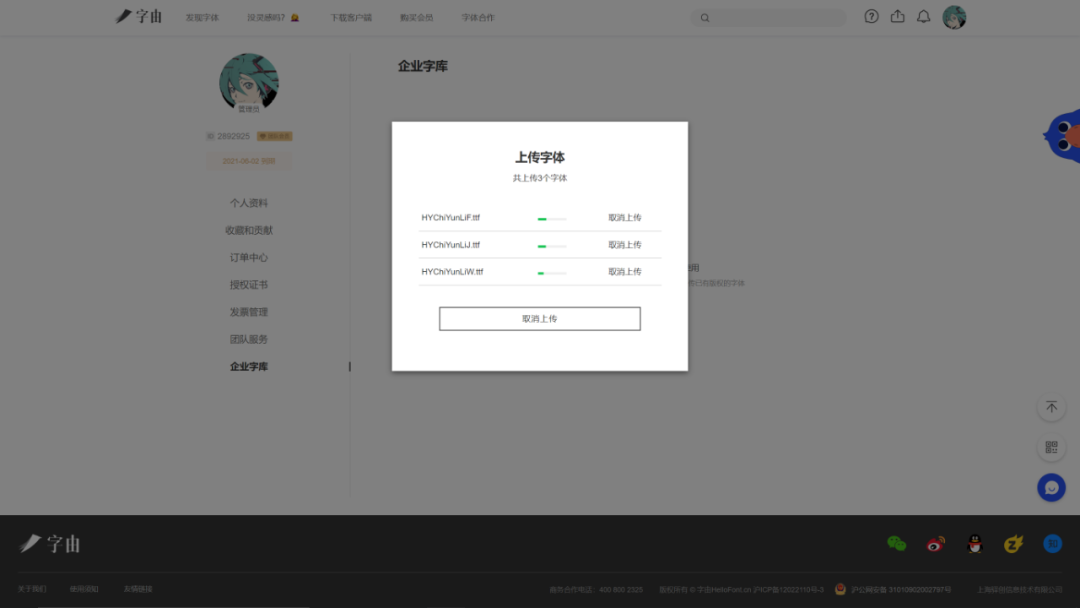Viewport: 1080px width, 608px height.
Task: Open the QR code floating button
Action: [1051, 448]
